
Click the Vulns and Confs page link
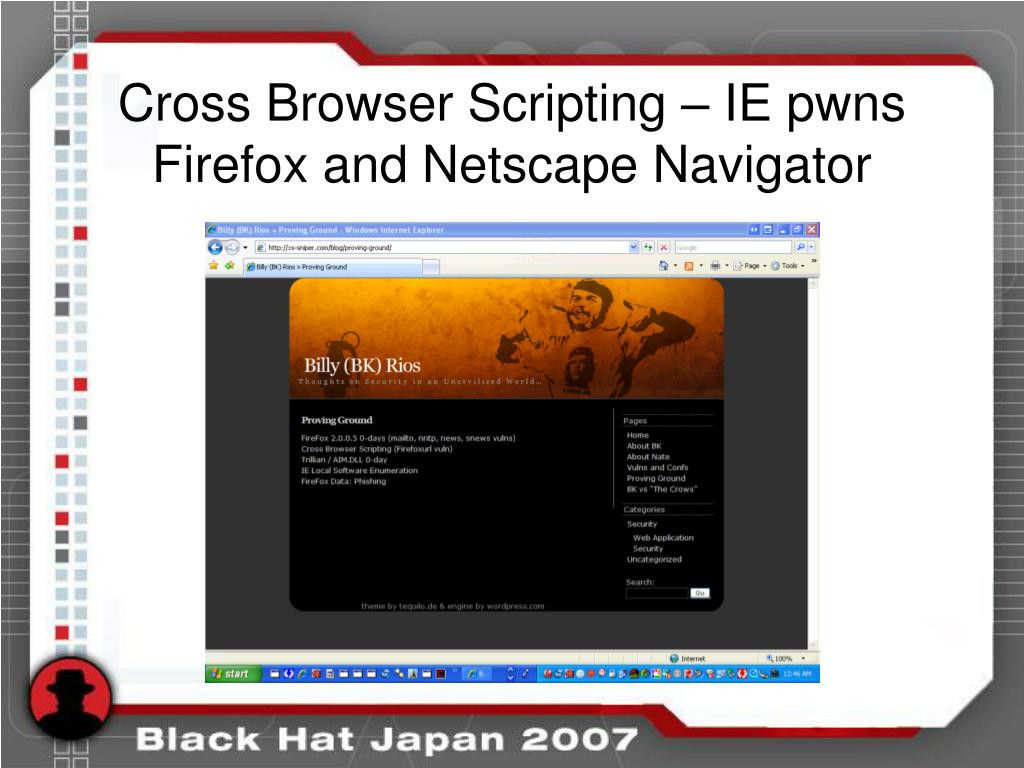658,468
